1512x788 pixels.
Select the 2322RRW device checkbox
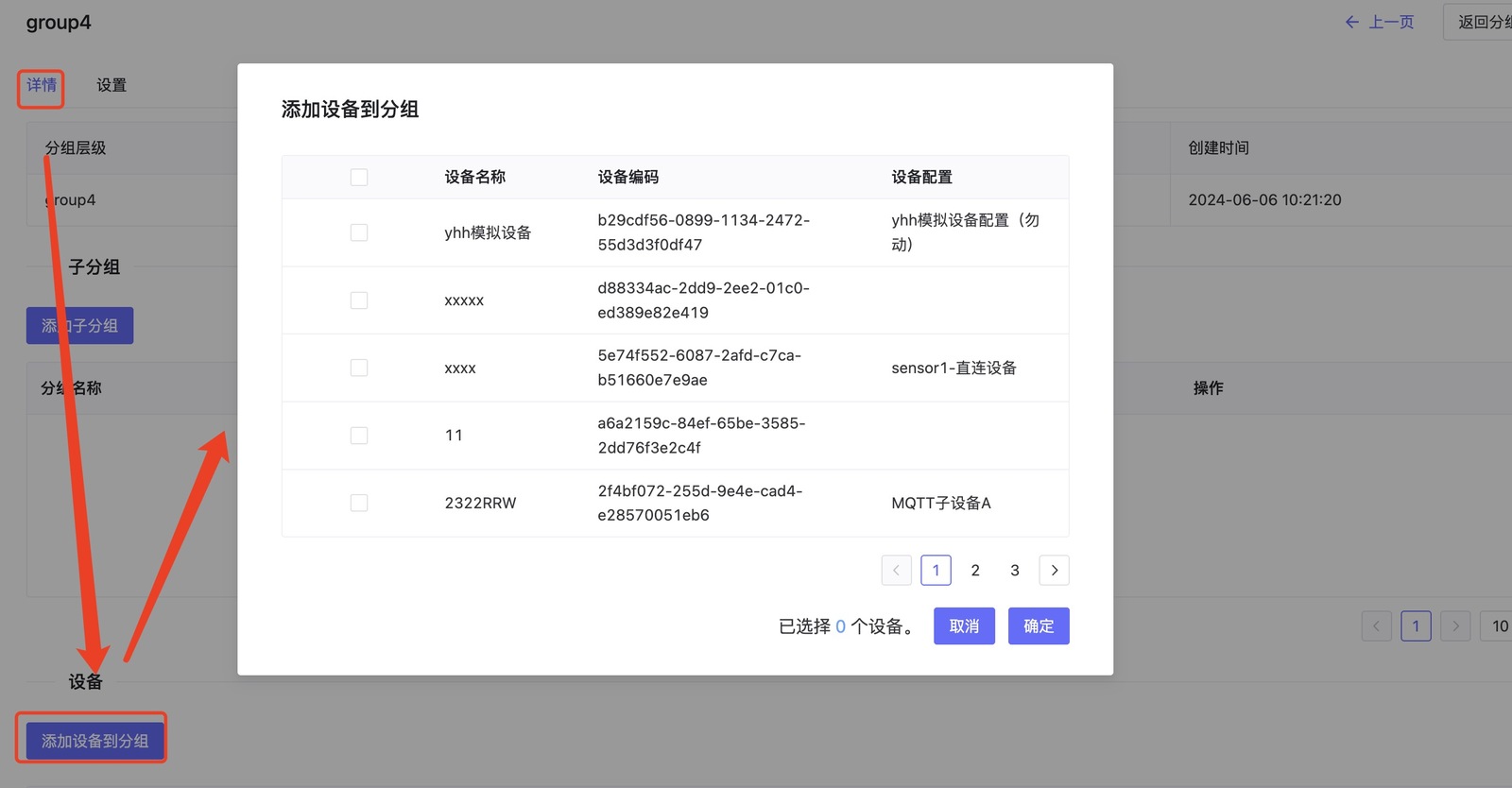[x=359, y=503]
